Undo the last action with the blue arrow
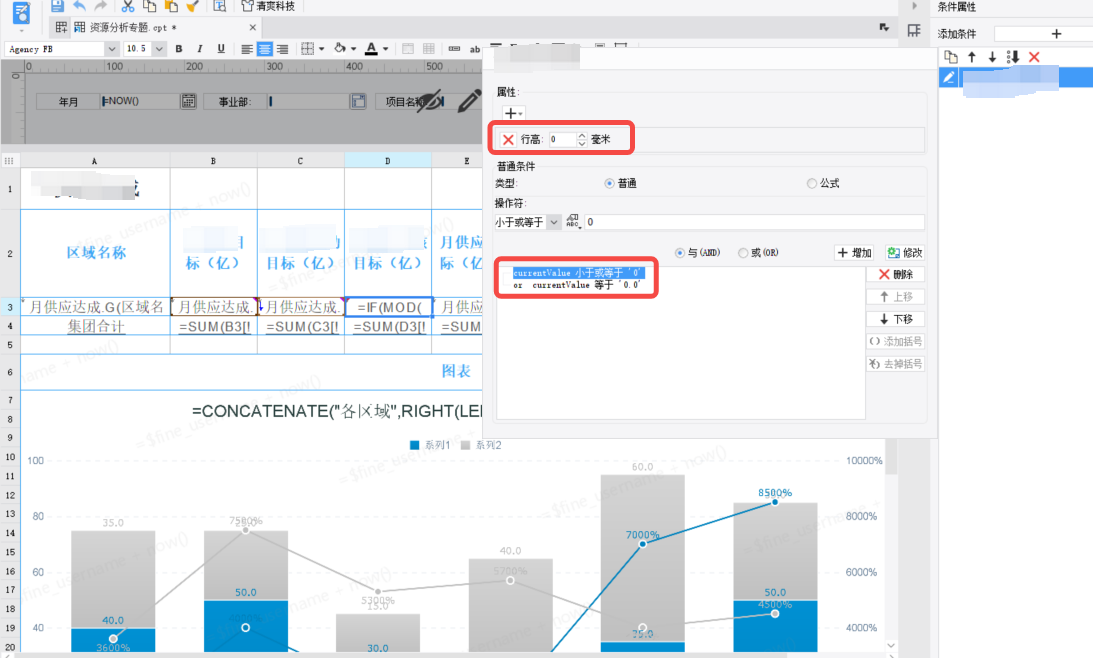Image resolution: width=1093 pixels, height=658 pixels. click(79, 6)
